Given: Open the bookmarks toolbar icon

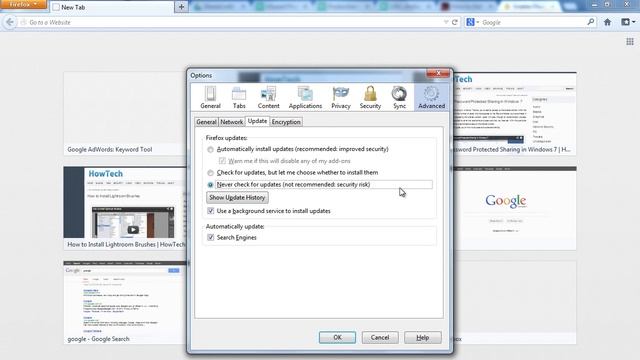Looking at the screenshot, I should (x=625, y=22).
